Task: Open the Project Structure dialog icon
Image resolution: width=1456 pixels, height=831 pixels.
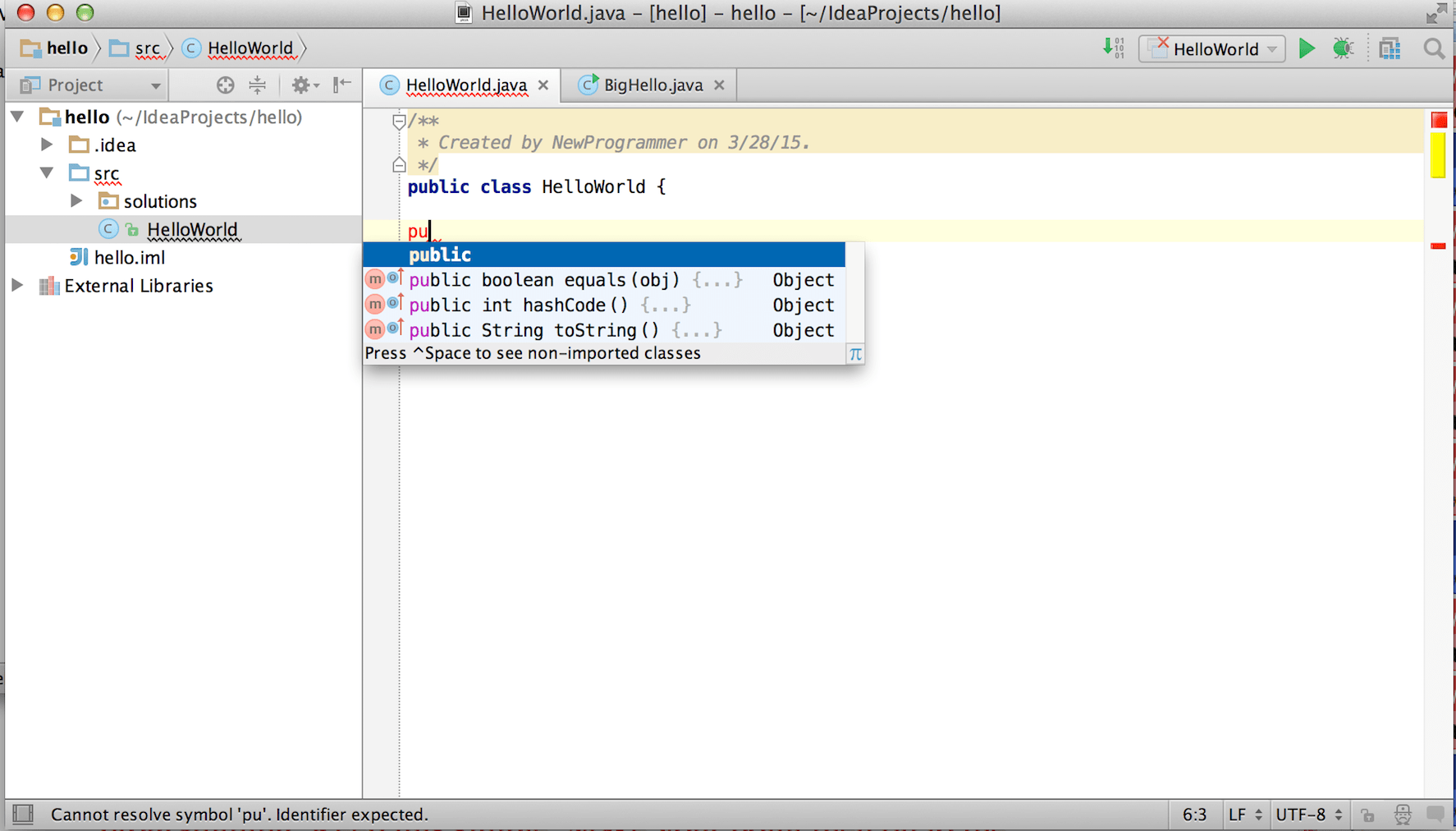Action: (x=1390, y=48)
